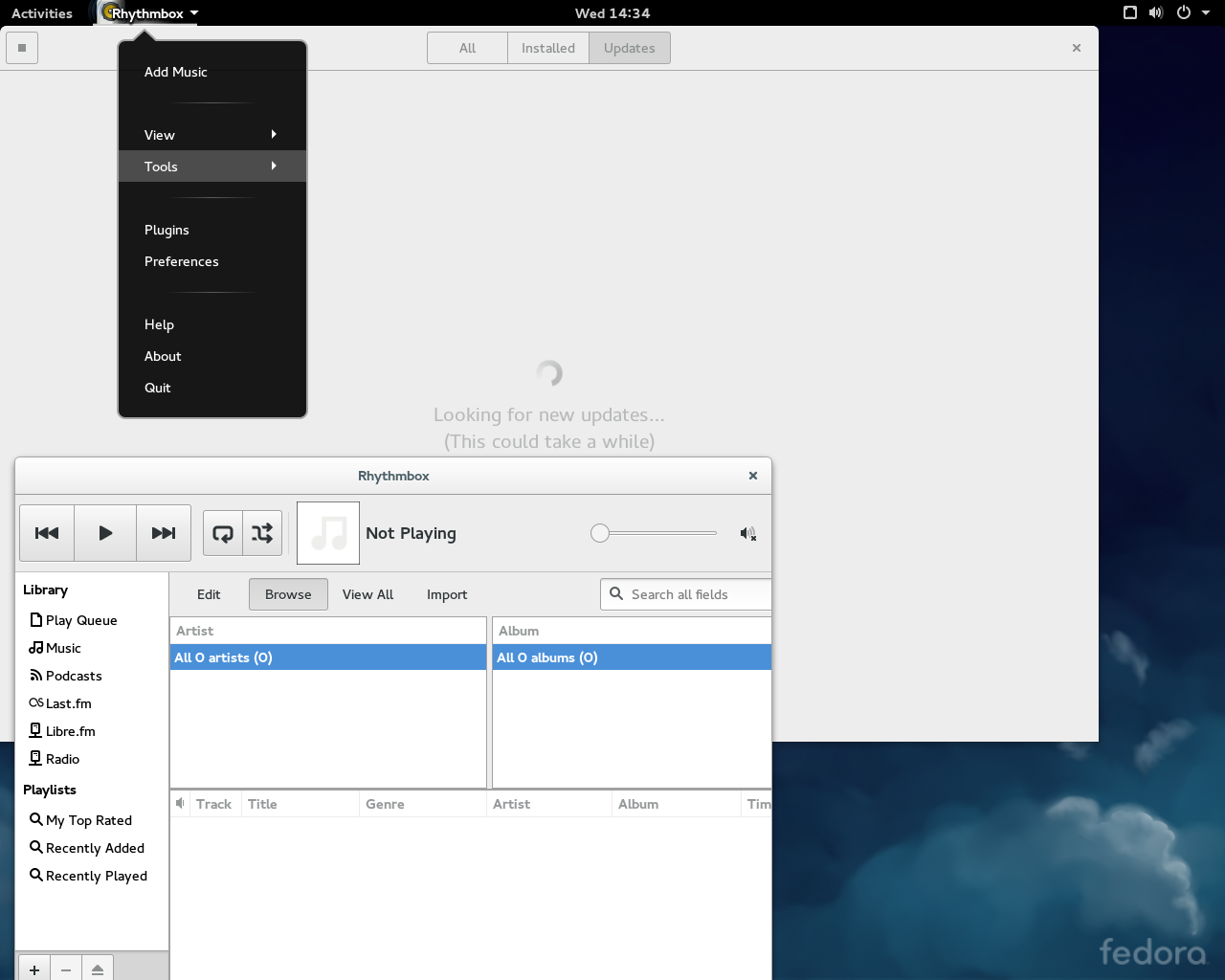Open Plugins from the app menu
The width and height of the screenshot is (1225, 980).
coord(212,230)
